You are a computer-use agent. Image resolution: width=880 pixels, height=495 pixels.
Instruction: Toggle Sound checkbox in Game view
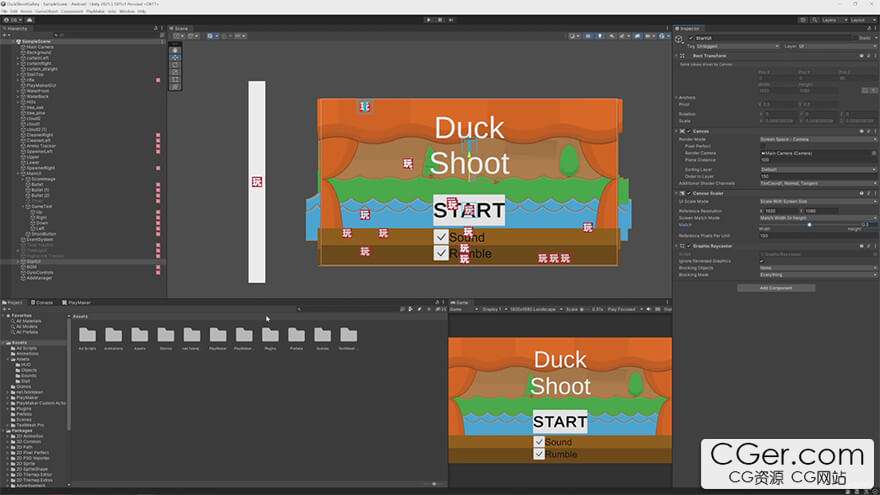[539, 442]
